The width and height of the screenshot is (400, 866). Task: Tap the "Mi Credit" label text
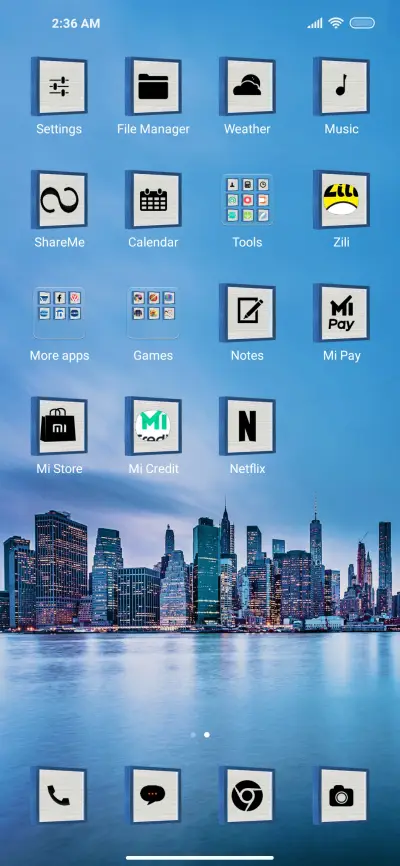click(x=154, y=469)
